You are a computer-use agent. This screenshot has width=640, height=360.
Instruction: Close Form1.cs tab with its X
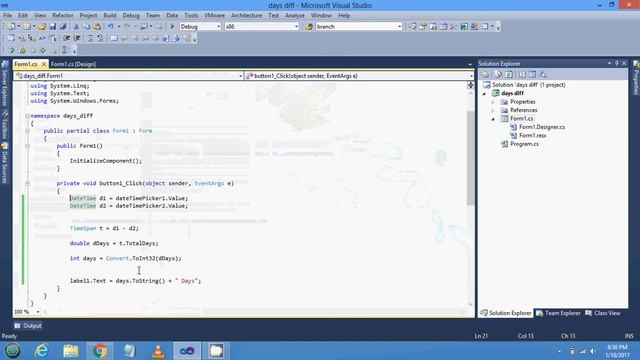pyautogui.click(x=44, y=64)
